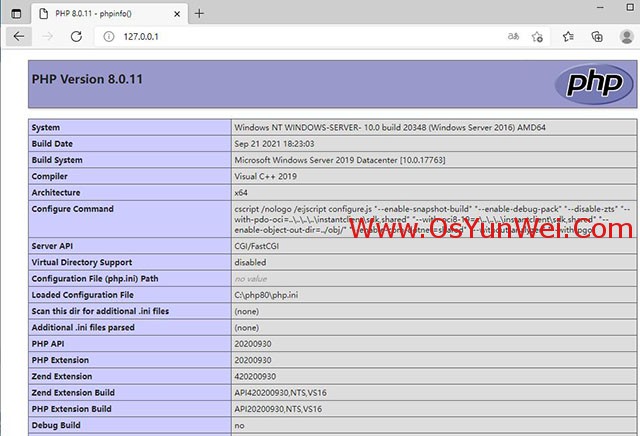The width and height of the screenshot is (640, 436).
Task: Click the 'x64' architecture value
Action: pyautogui.click(x=241, y=193)
